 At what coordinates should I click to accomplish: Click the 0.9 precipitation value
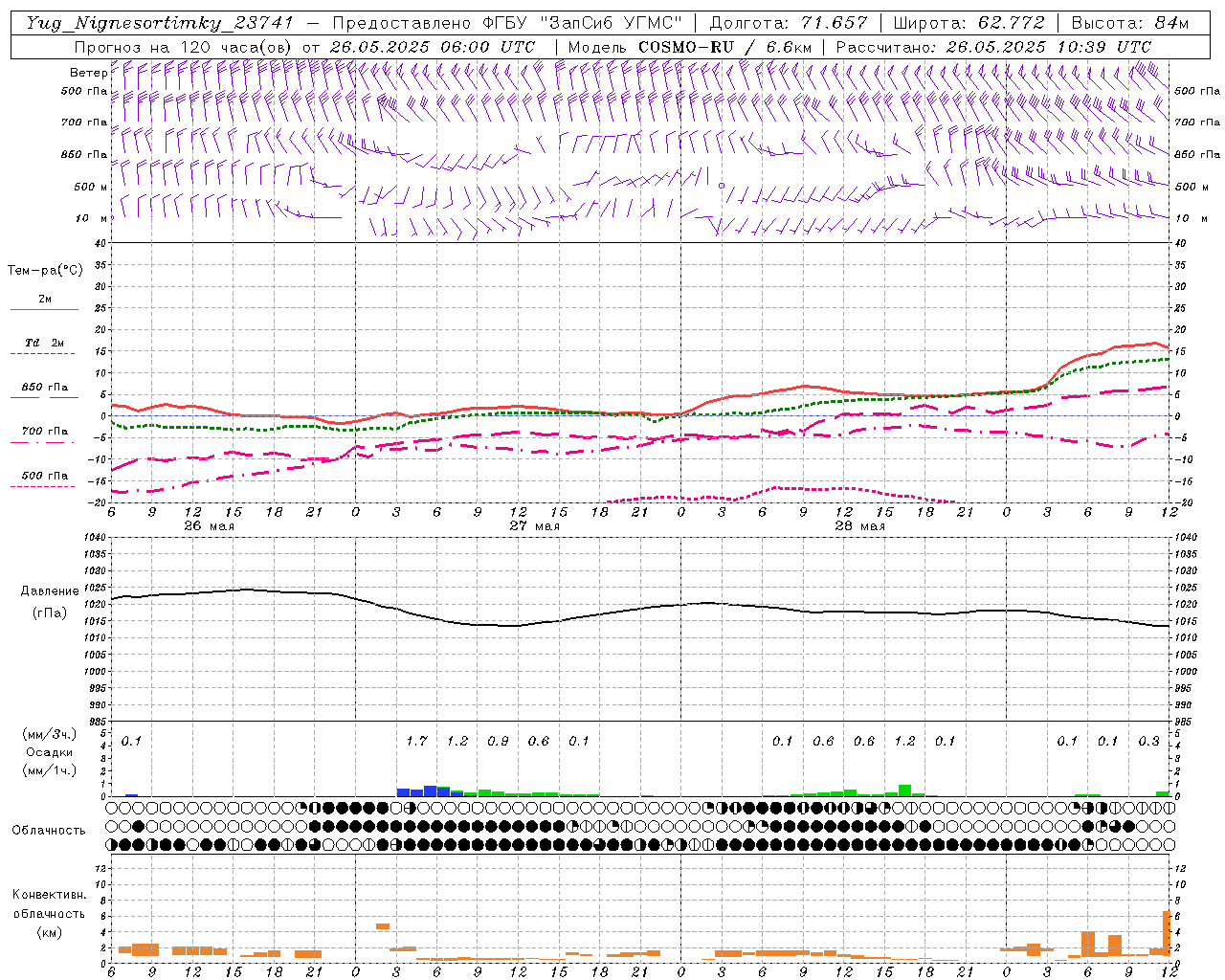(x=498, y=742)
